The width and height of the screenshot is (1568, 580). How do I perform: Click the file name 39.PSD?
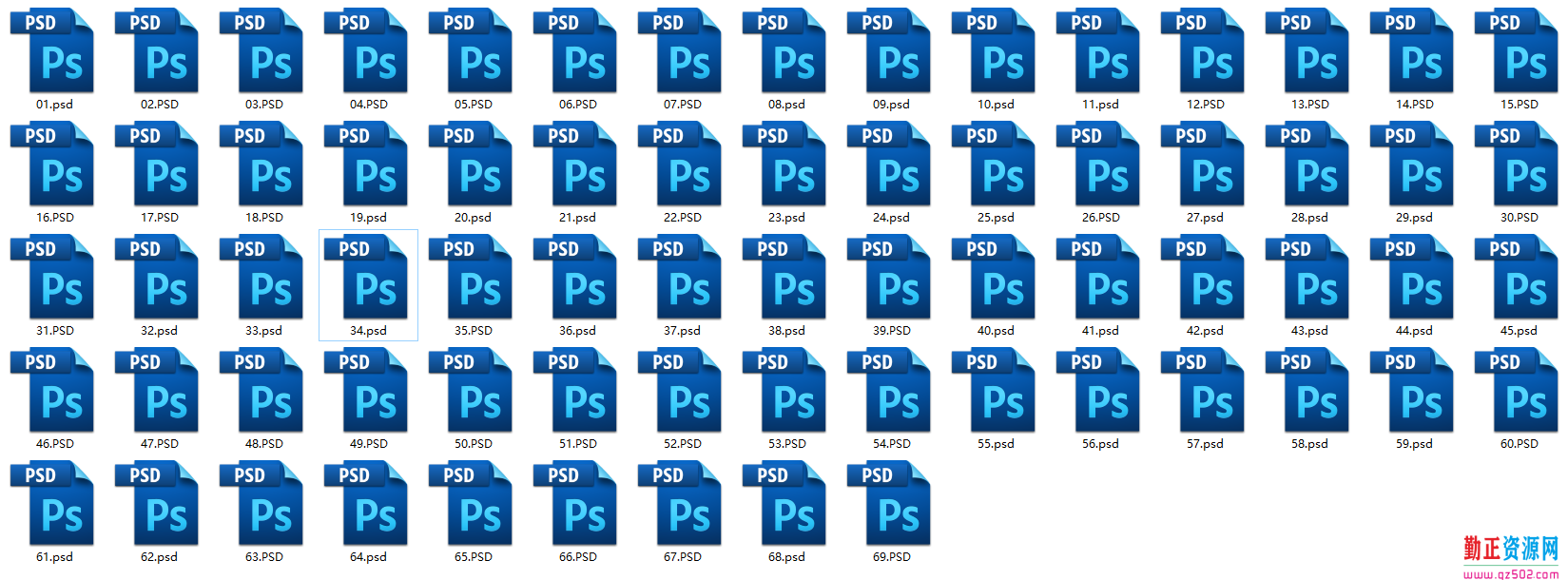pyautogui.click(x=892, y=331)
